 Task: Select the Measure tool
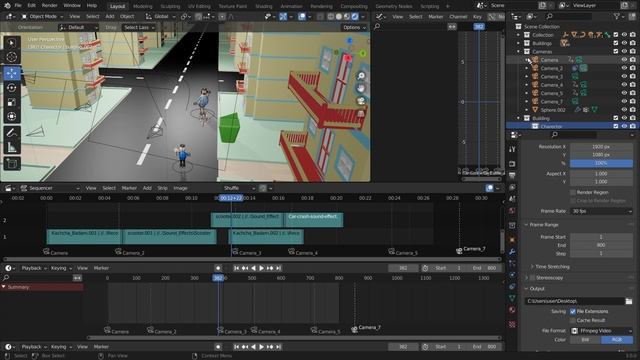pyautogui.click(x=11, y=147)
